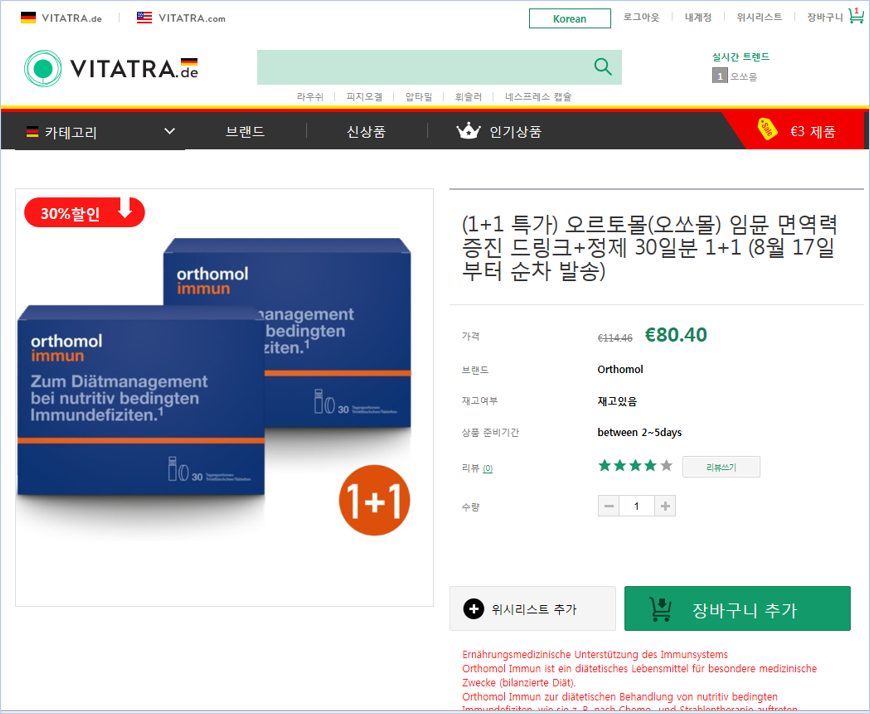Viewport: 870px width, 714px height.
Task: Click the 실시간 트렌드 heading
Action: coord(741,57)
